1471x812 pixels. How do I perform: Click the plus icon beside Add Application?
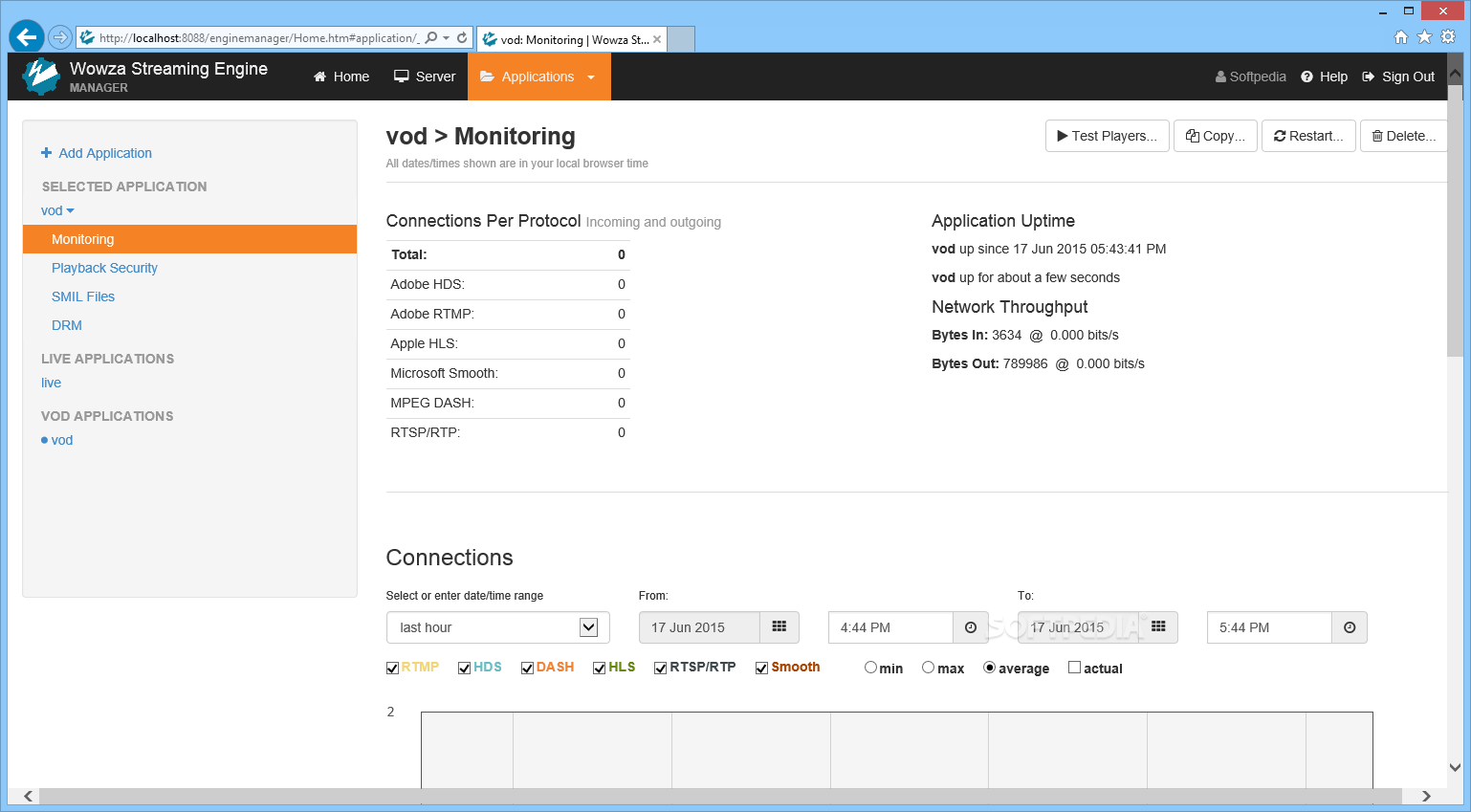[x=46, y=153]
